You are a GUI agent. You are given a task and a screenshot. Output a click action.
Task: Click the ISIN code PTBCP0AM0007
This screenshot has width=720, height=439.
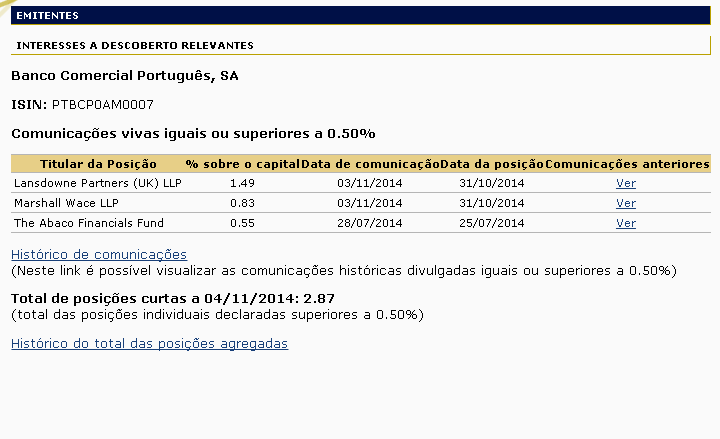coord(103,105)
